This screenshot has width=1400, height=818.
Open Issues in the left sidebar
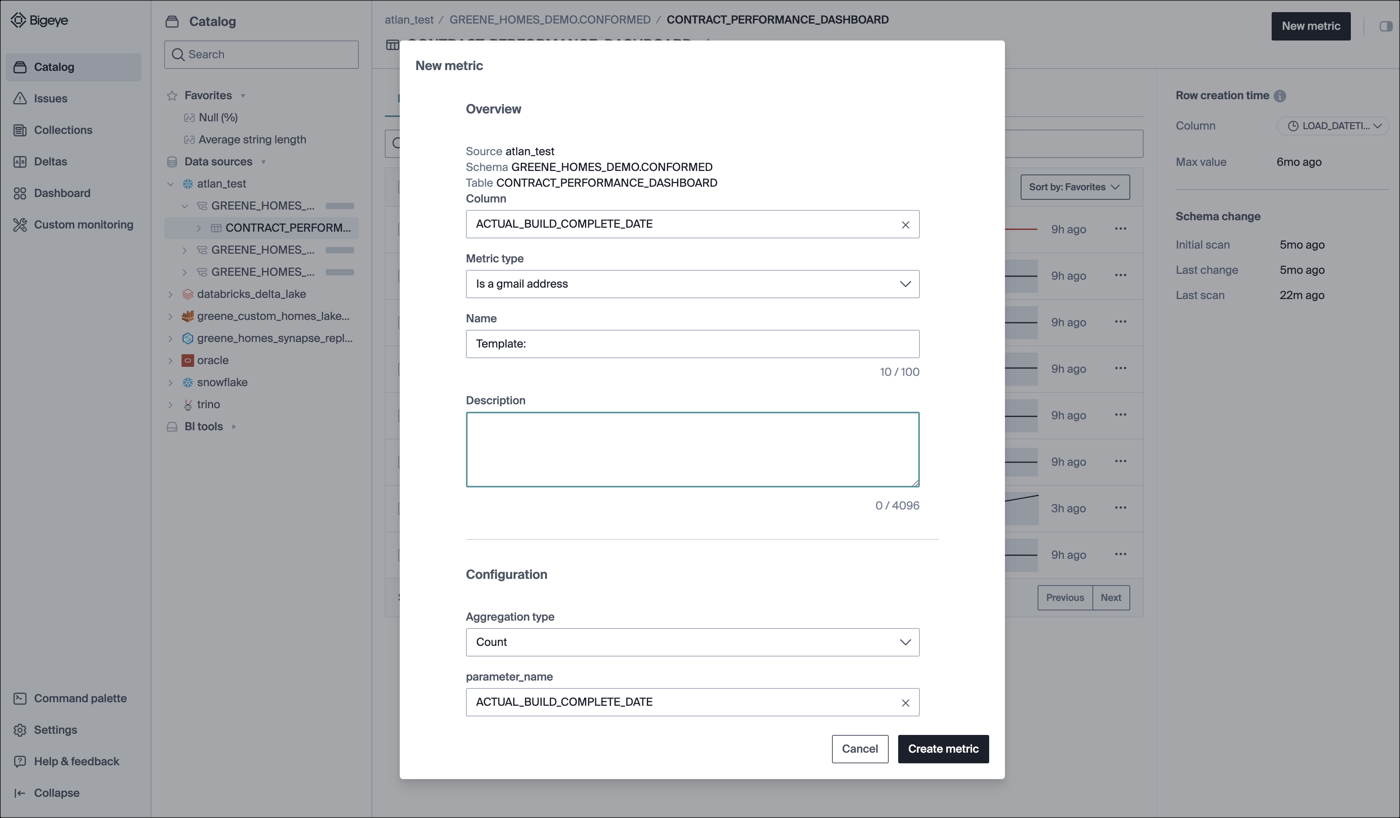[73, 98]
